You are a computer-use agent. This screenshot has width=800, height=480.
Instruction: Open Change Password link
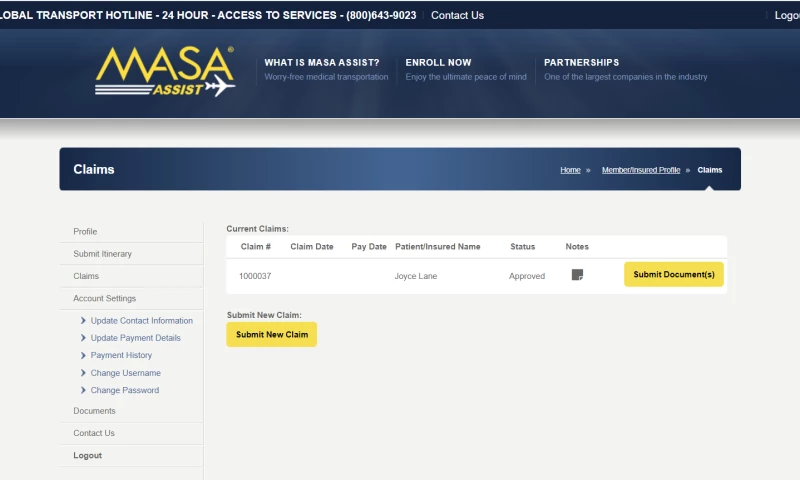point(124,390)
